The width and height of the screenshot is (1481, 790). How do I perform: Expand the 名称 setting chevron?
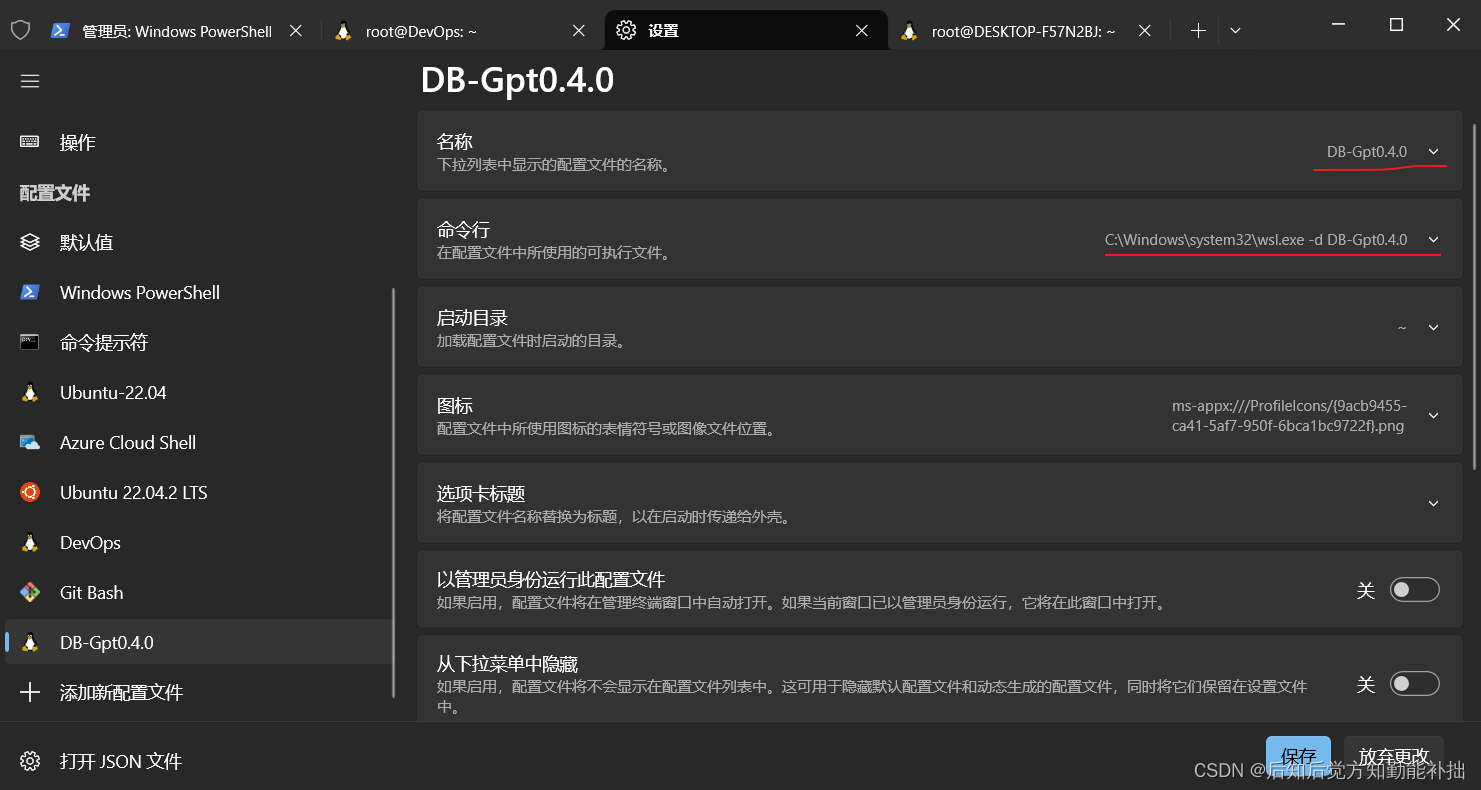[x=1433, y=152]
